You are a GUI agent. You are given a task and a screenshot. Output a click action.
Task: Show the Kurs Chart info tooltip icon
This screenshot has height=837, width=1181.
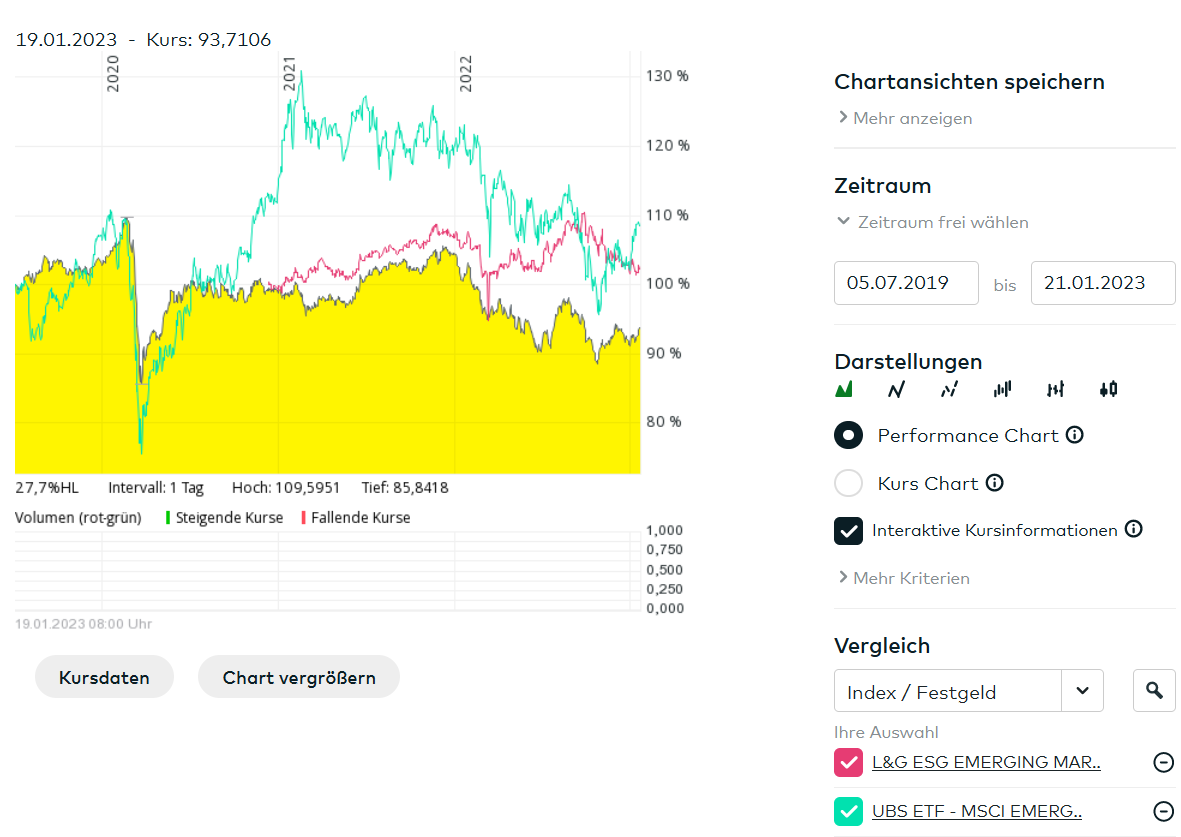tap(995, 483)
